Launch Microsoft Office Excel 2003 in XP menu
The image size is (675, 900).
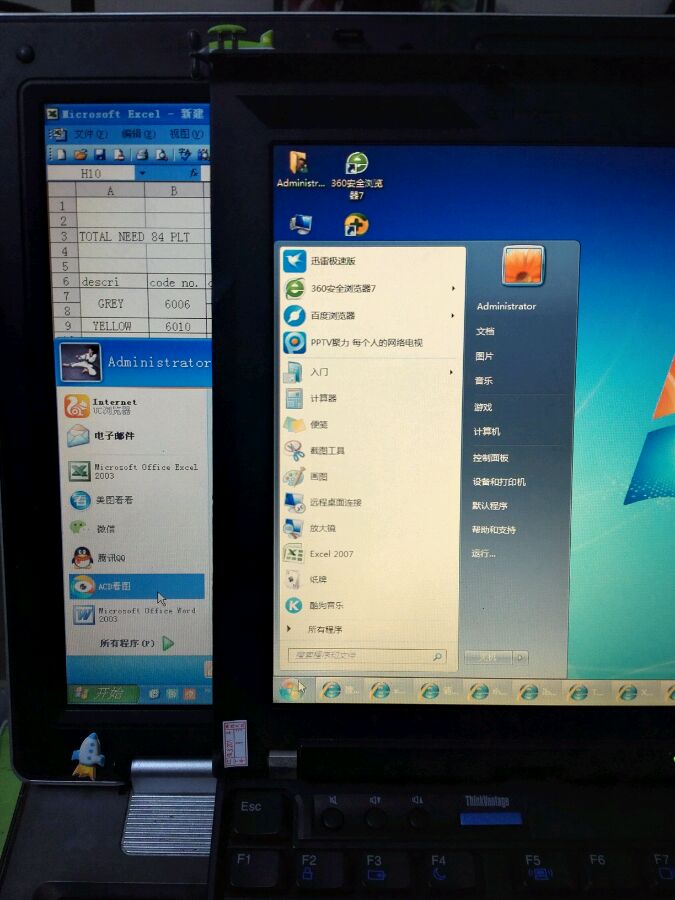(135, 471)
